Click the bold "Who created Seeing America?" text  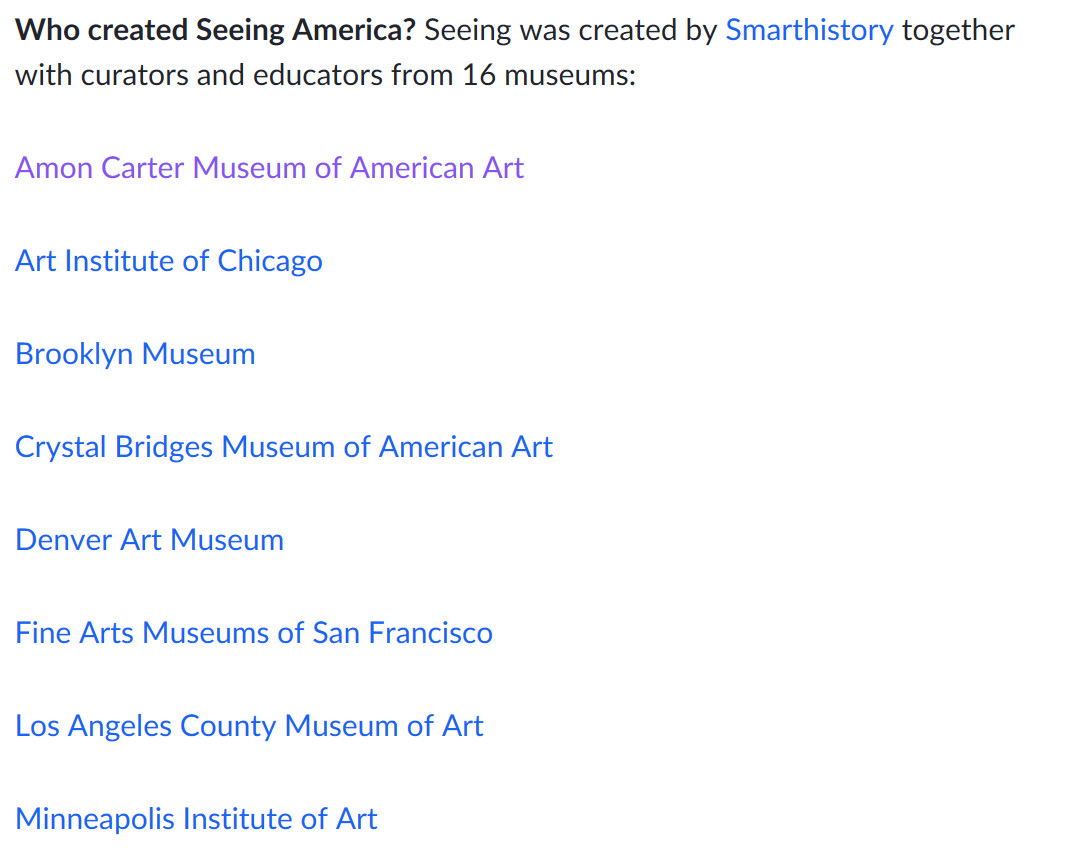pyautogui.click(x=215, y=30)
